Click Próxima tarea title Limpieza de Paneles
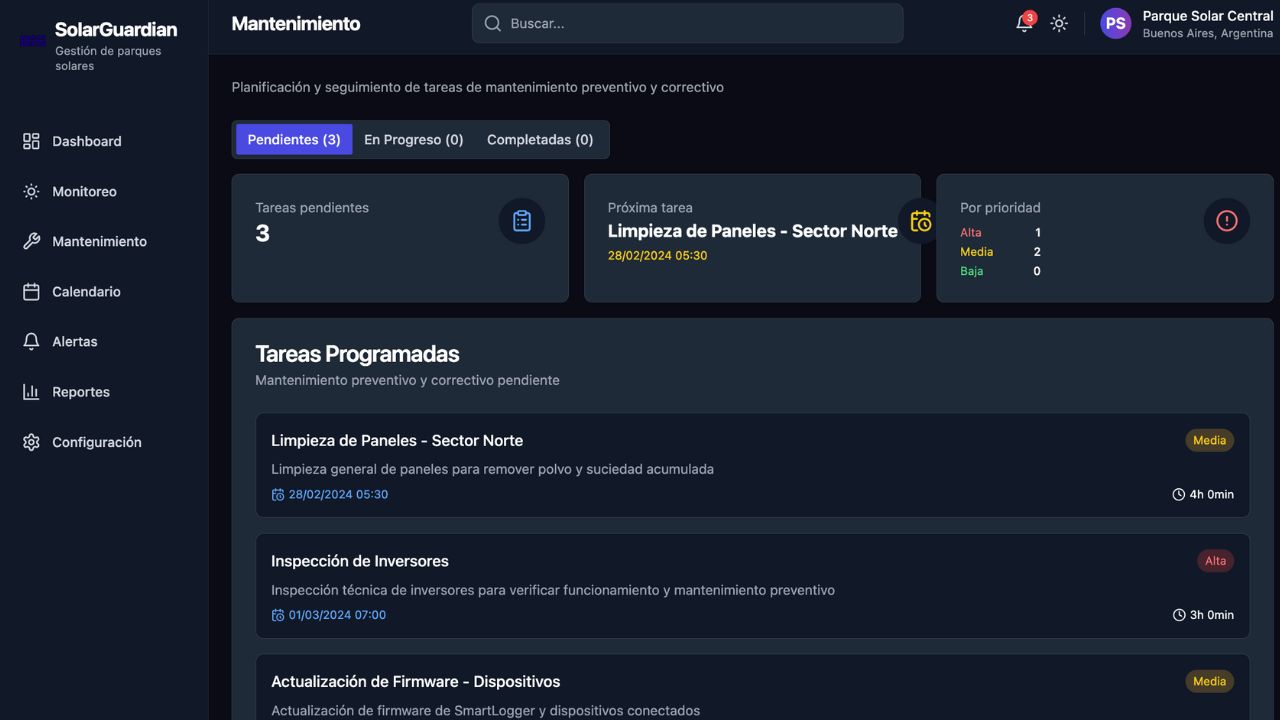The height and width of the screenshot is (720, 1280). [x=752, y=231]
